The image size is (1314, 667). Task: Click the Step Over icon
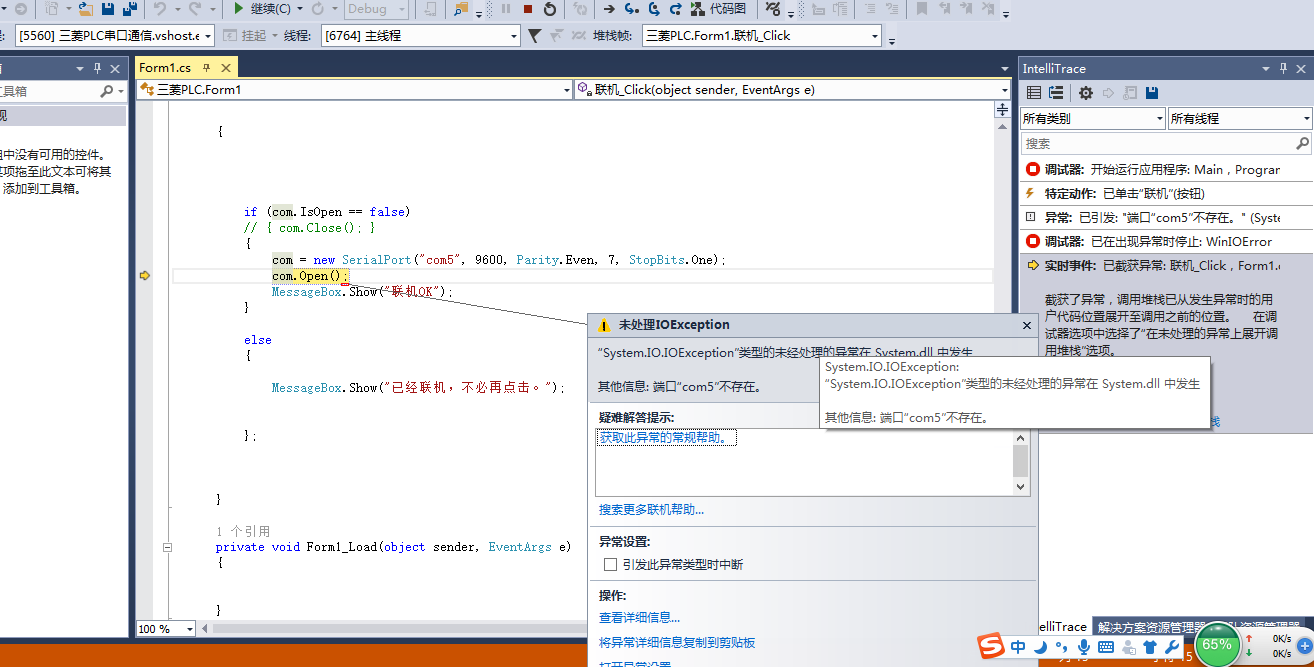pos(654,9)
